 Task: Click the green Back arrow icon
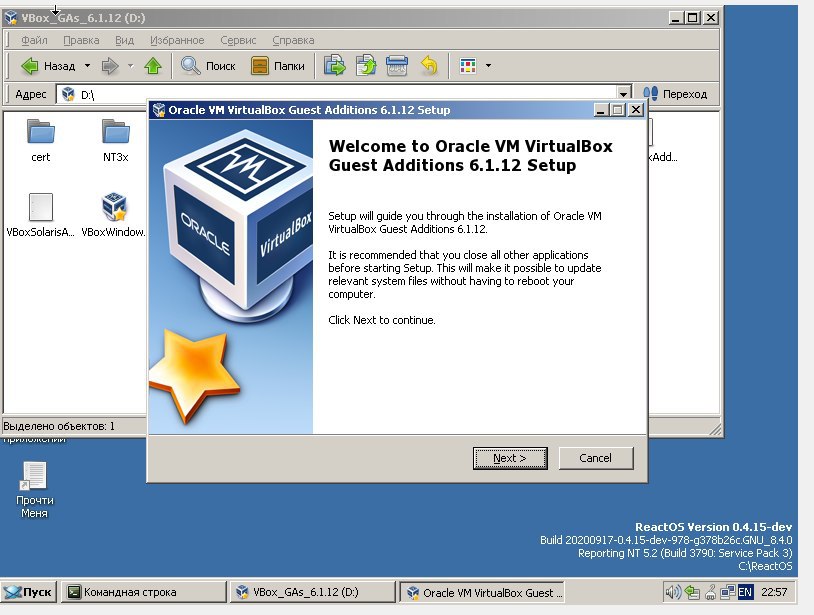coord(30,66)
